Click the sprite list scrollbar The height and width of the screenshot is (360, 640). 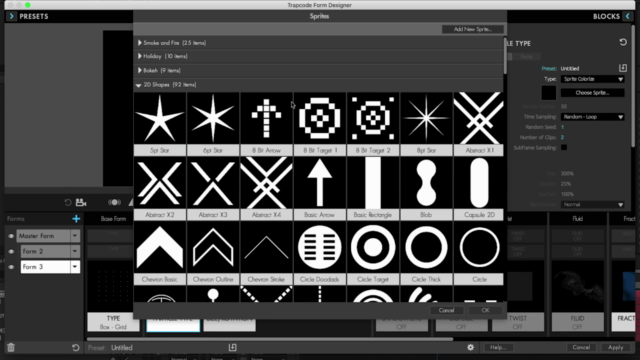point(505,57)
